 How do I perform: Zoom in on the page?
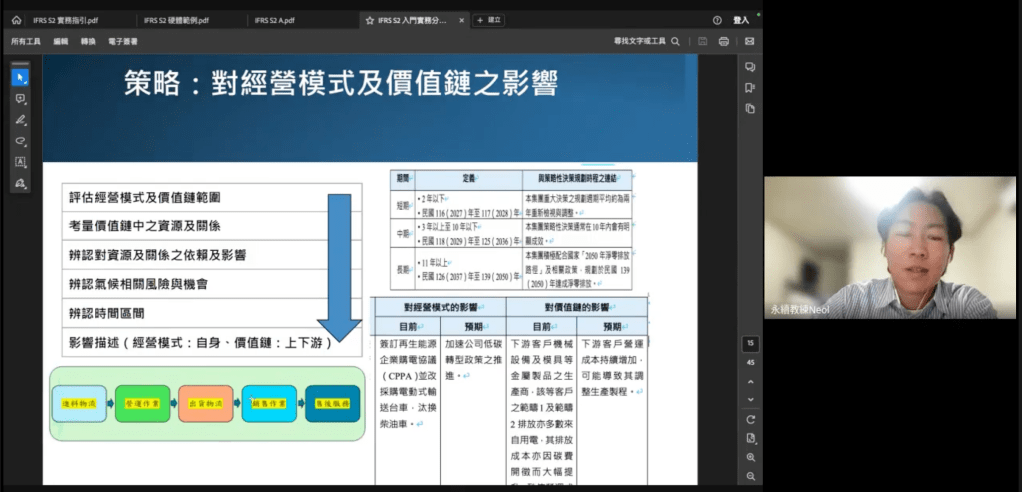tap(749, 457)
